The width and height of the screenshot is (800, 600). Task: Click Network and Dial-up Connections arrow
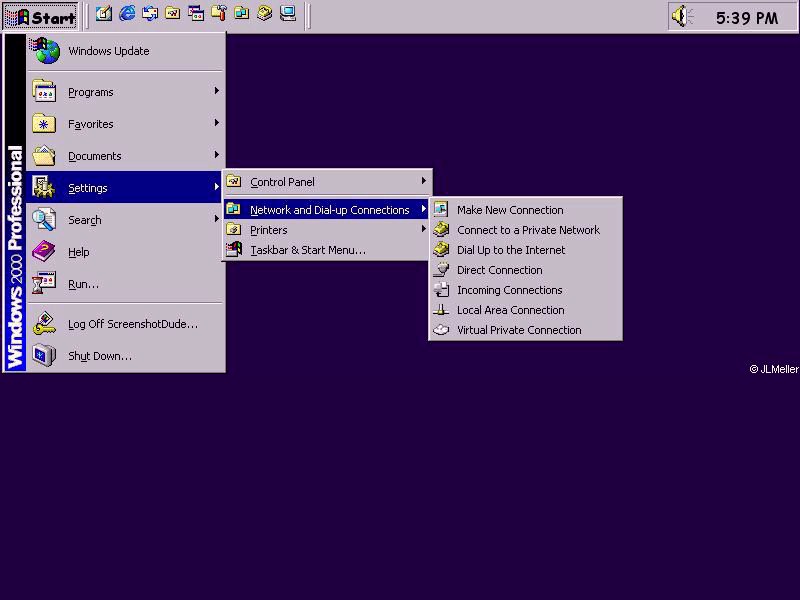(423, 209)
